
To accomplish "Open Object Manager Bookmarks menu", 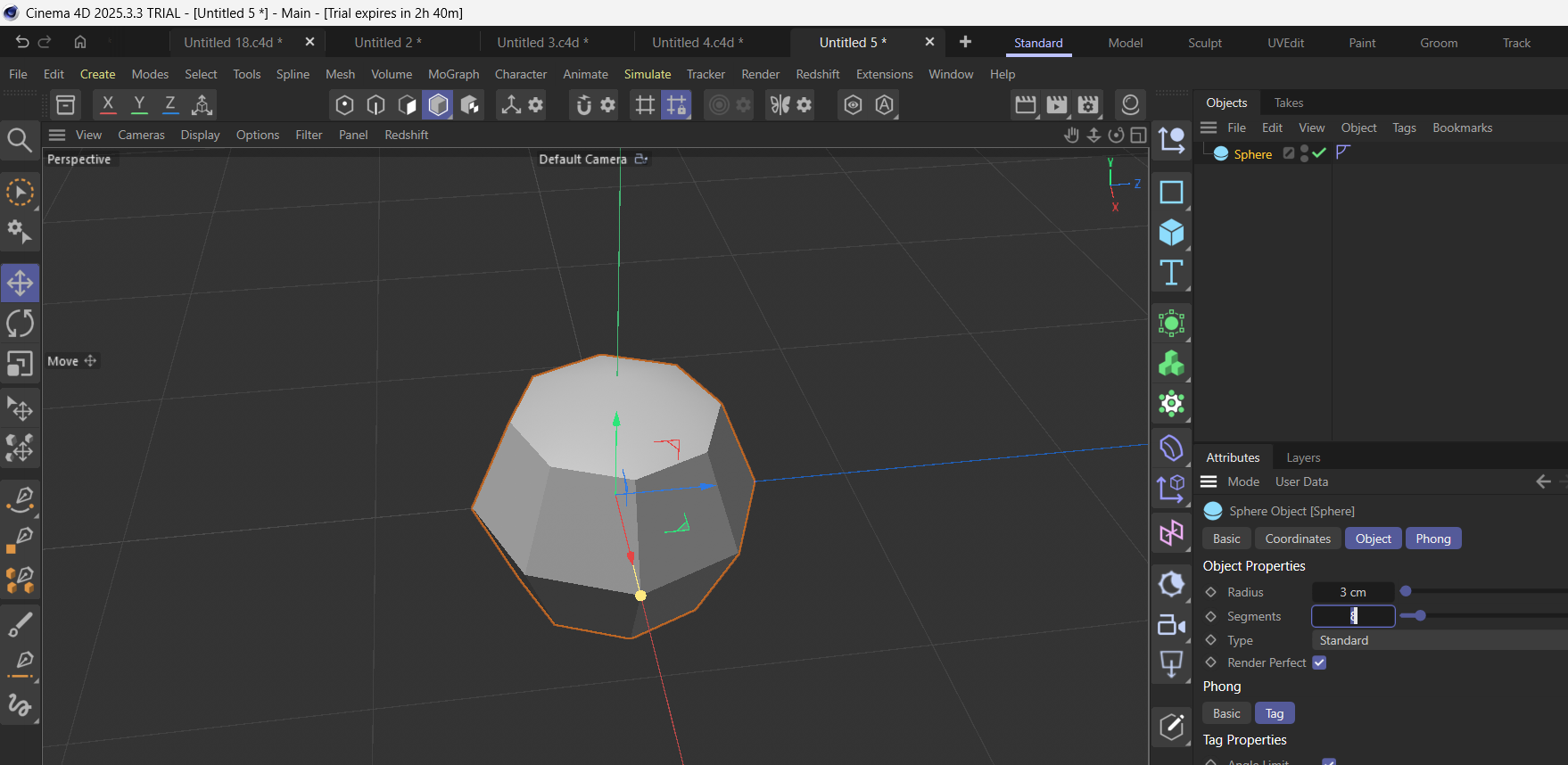I will (x=1462, y=127).
